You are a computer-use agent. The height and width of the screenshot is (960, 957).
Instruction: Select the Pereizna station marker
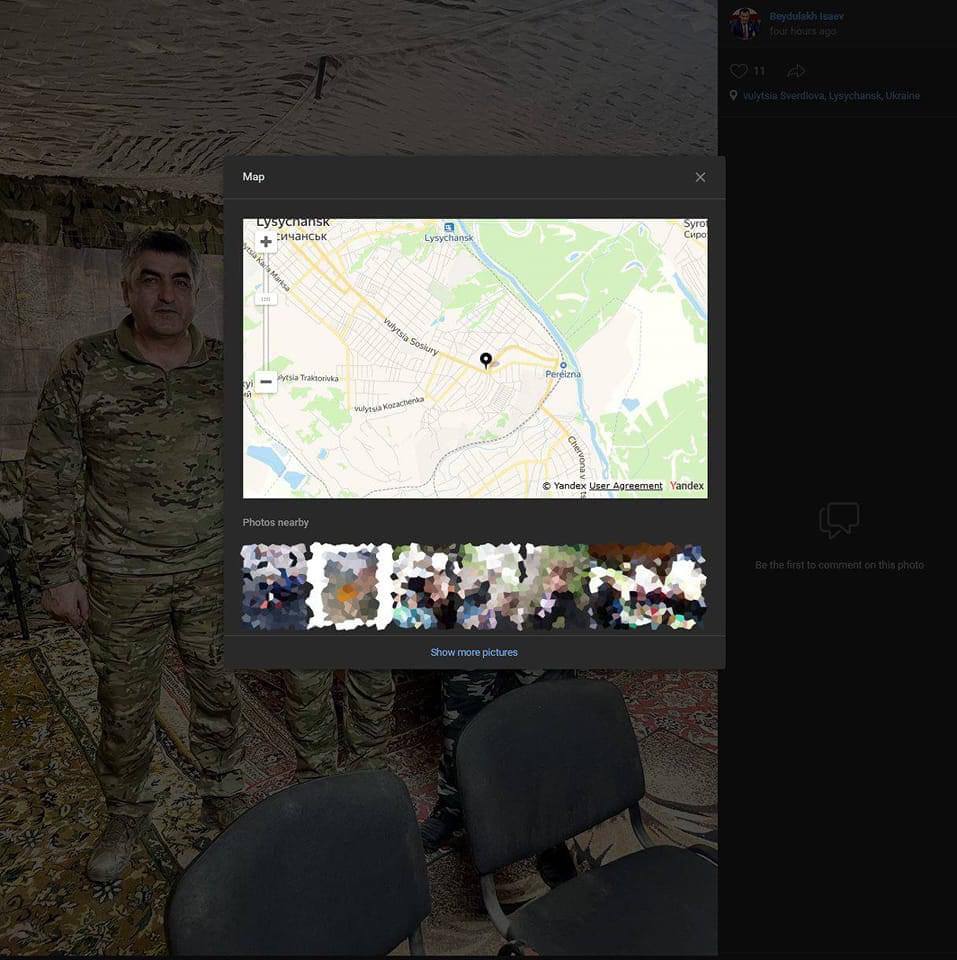coord(563,365)
